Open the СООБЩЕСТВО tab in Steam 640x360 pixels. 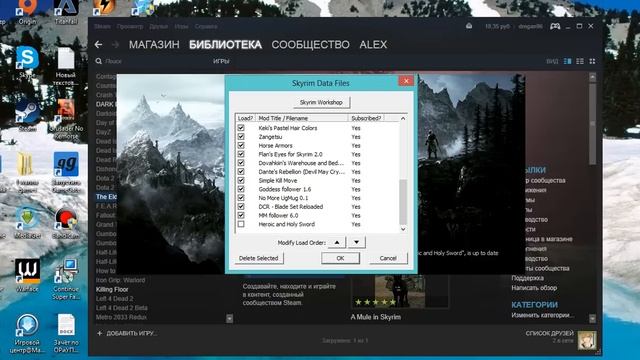point(311,44)
